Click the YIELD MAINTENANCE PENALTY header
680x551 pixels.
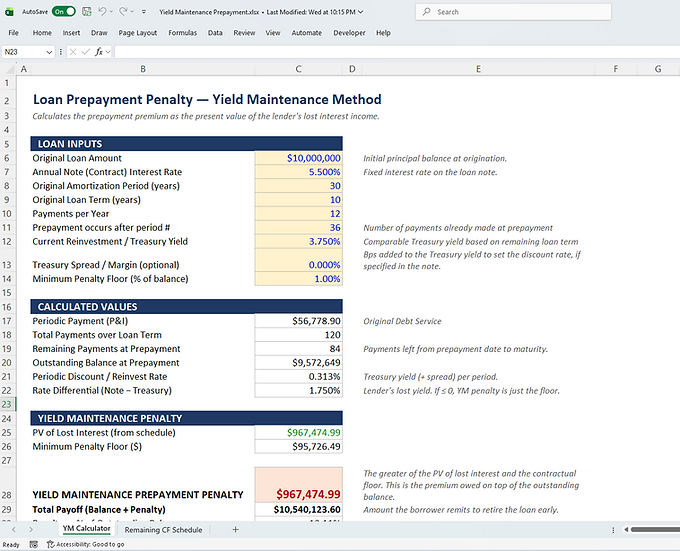(x=186, y=418)
